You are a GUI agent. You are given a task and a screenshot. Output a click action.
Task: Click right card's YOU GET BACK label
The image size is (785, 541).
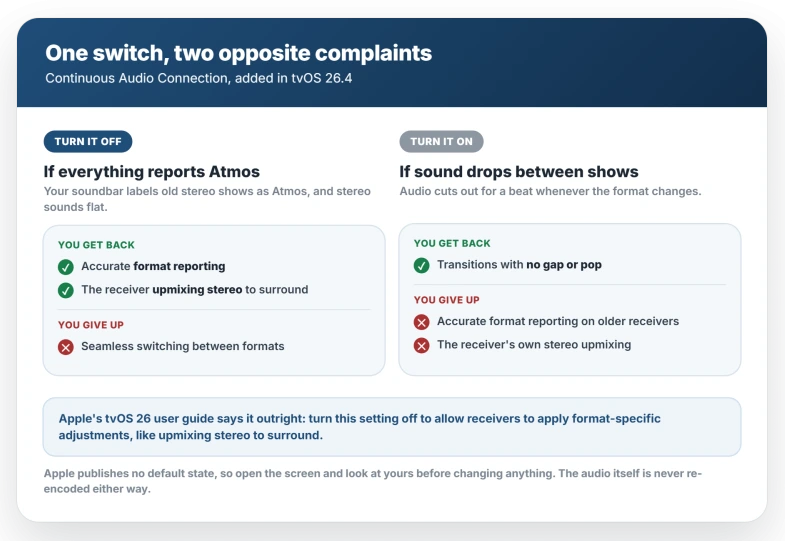pyautogui.click(x=453, y=243)
